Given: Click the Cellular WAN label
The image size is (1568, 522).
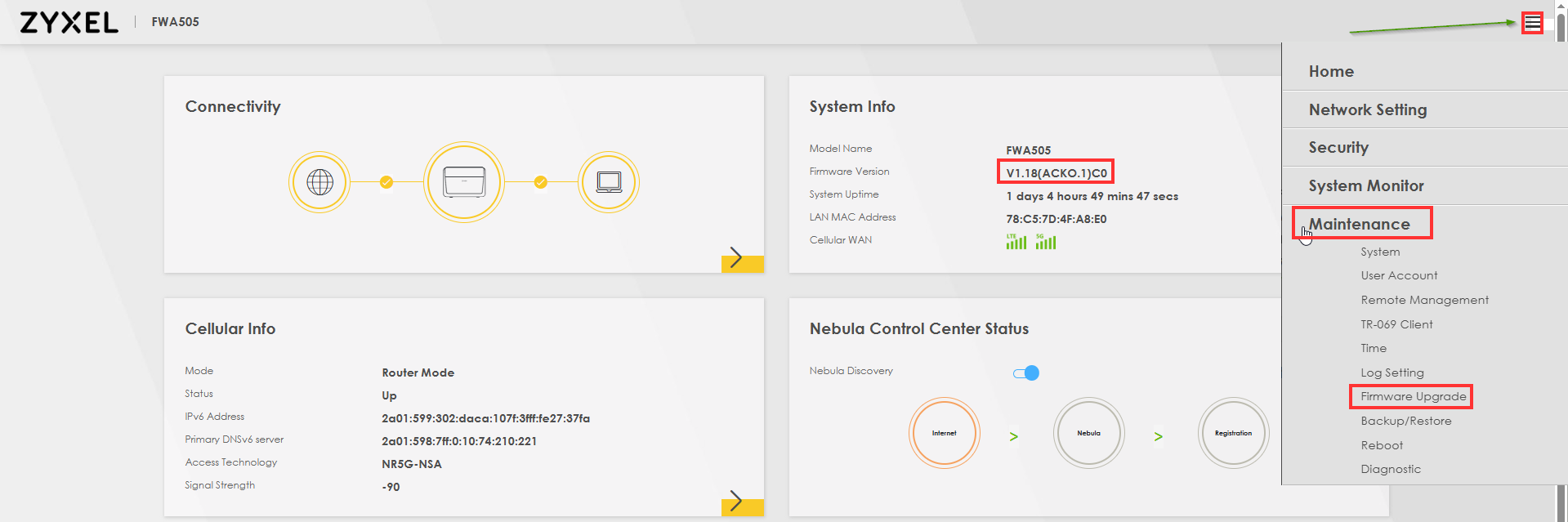Looking at the screenshot, I should 841,240.
